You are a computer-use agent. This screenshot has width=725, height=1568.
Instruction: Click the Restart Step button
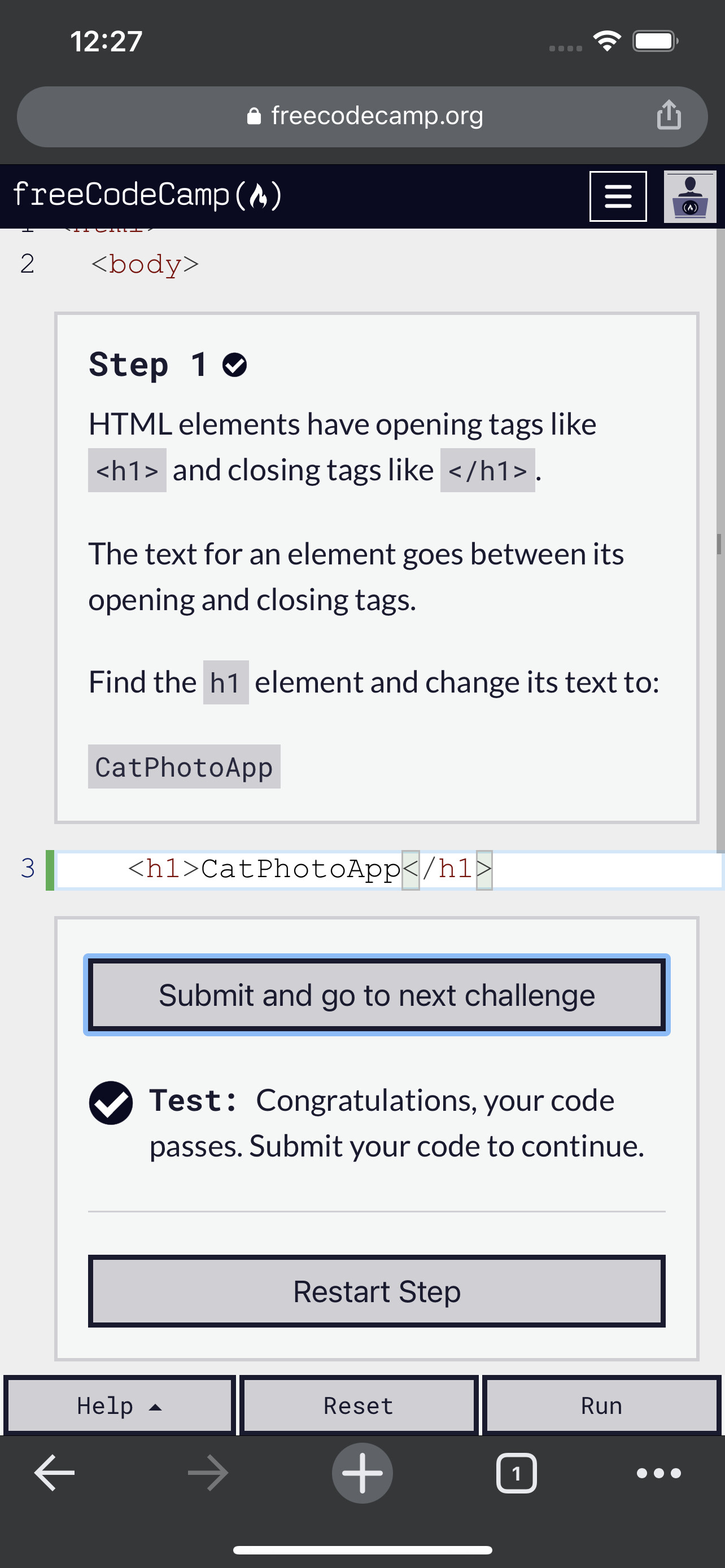click(377, 1291)
